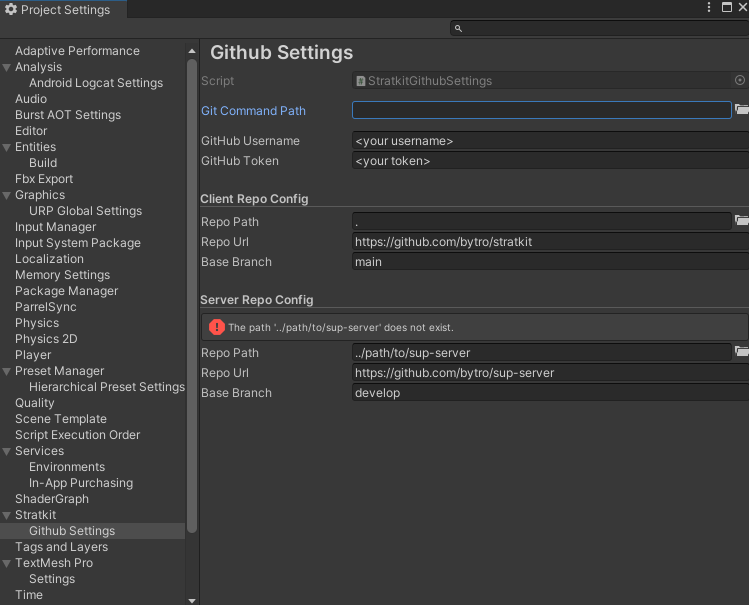
Task: Focus the Git Command Path input field
Action: click(x=541, y=110)
